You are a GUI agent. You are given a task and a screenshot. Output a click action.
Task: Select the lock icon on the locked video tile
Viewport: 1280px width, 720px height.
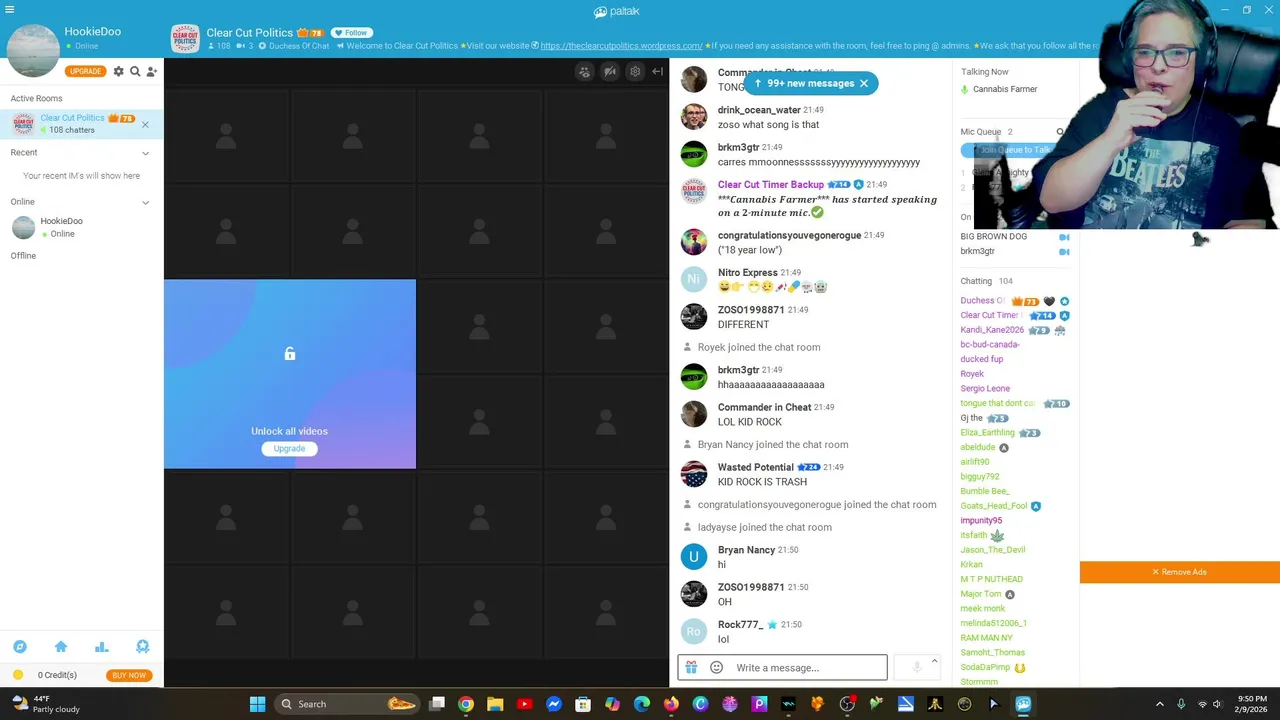point(289,354)
